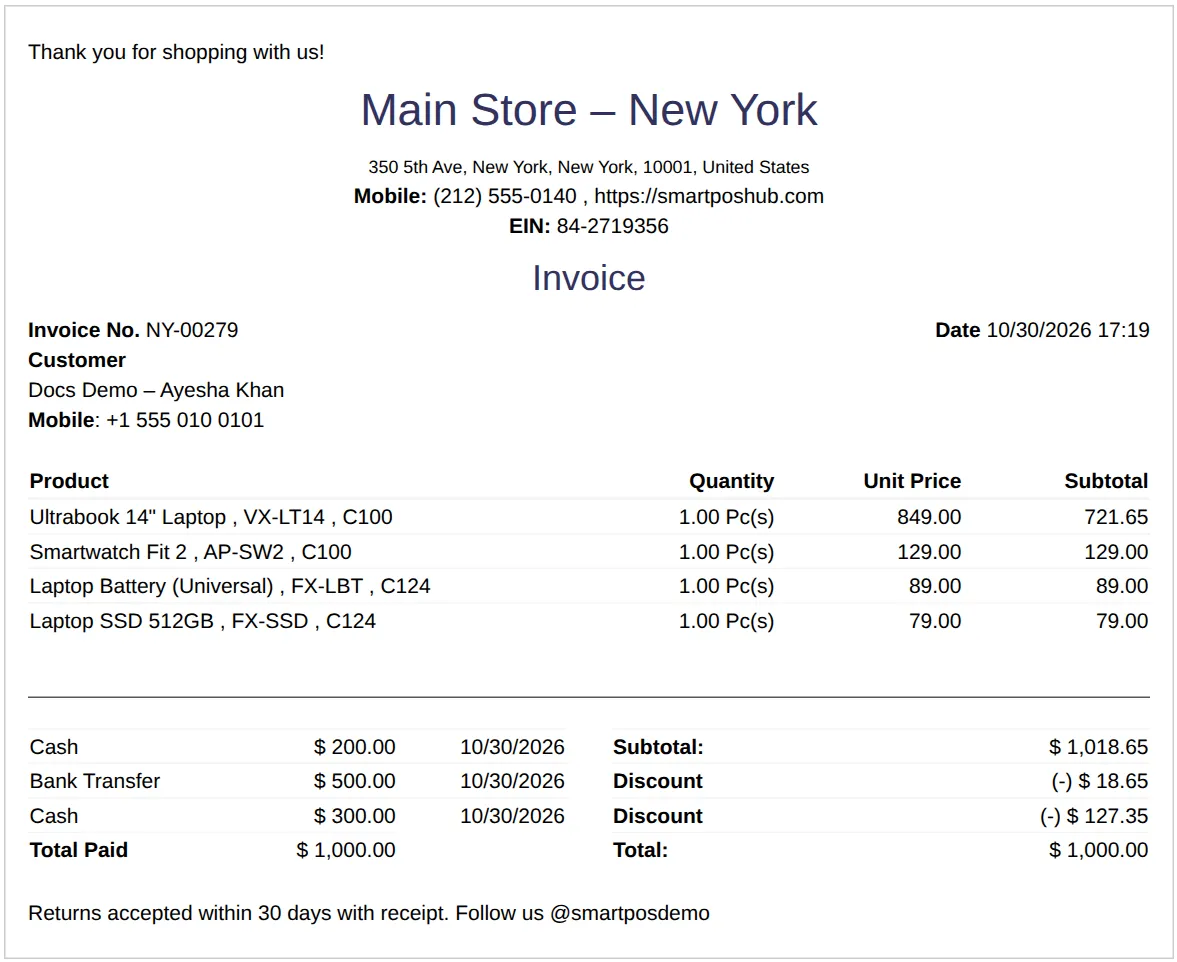Click the Laptop Battery subtotal 89.00
This screenshot has height=962, width=1177.
1122,586
